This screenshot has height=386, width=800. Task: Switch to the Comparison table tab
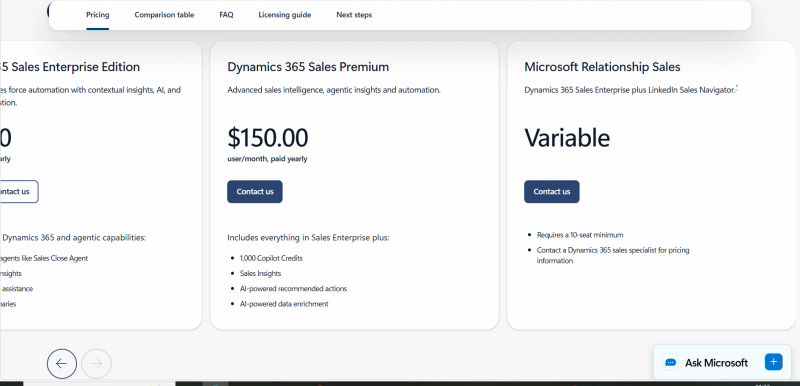(x=164, y=15)
